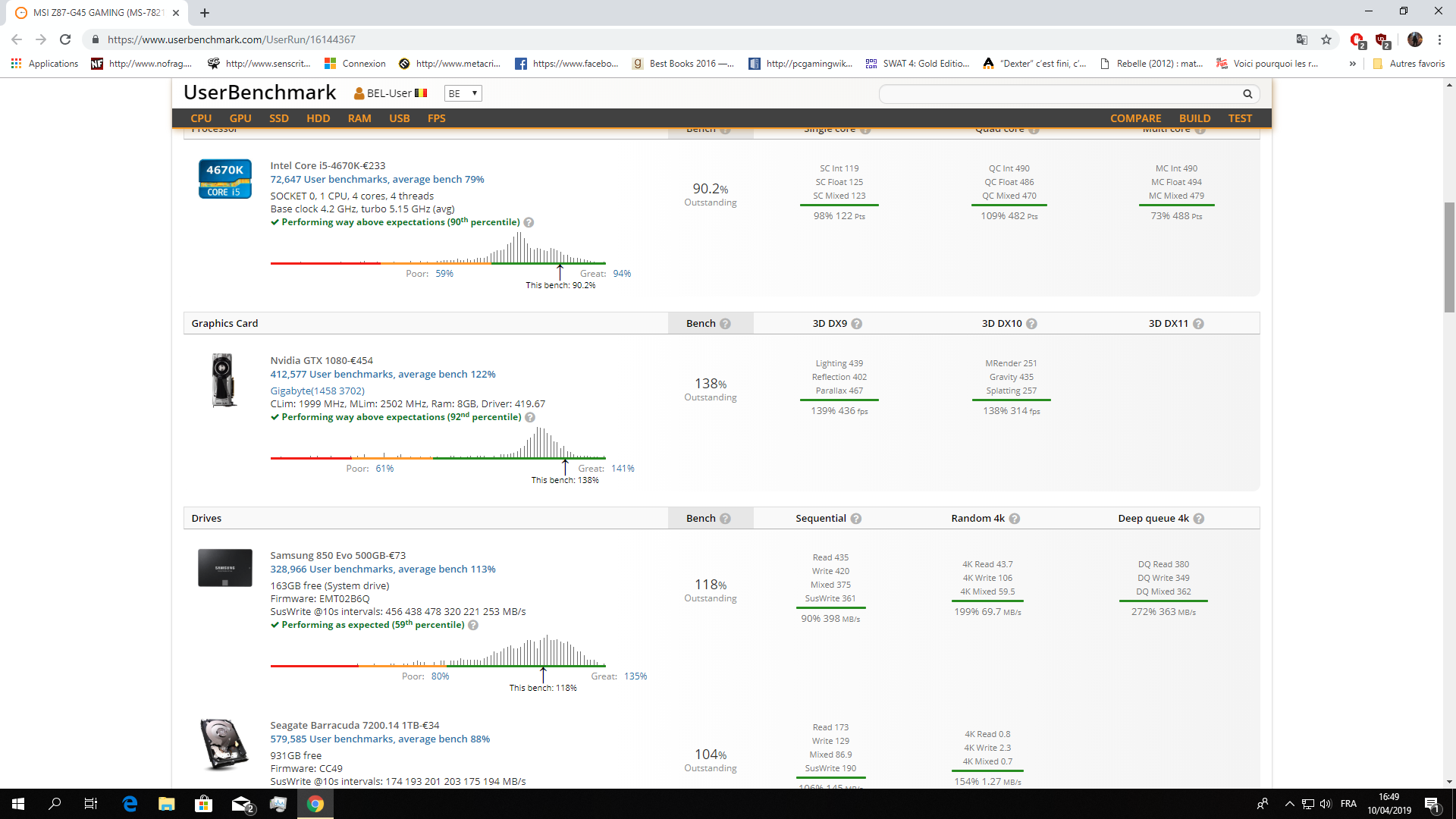Click the SSD Poor 80% value
The image size is (1456, 819).
pos(441,676)
